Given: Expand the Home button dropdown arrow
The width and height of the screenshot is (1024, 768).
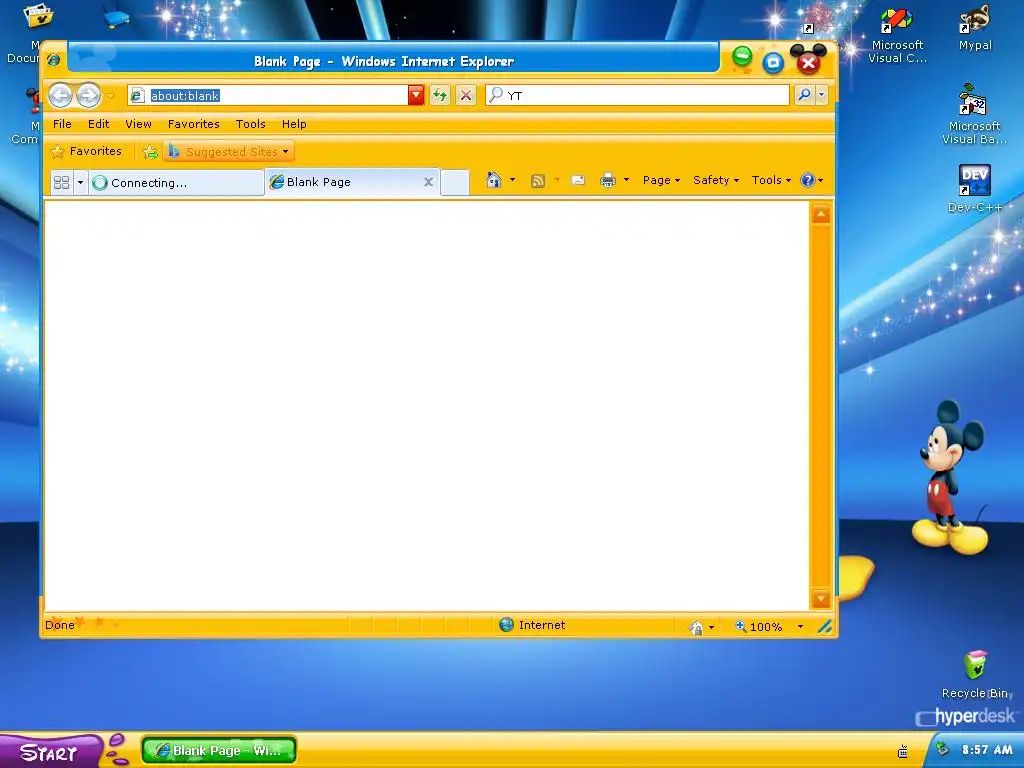Looking at the screenshot, I should (x=512, y=180).
